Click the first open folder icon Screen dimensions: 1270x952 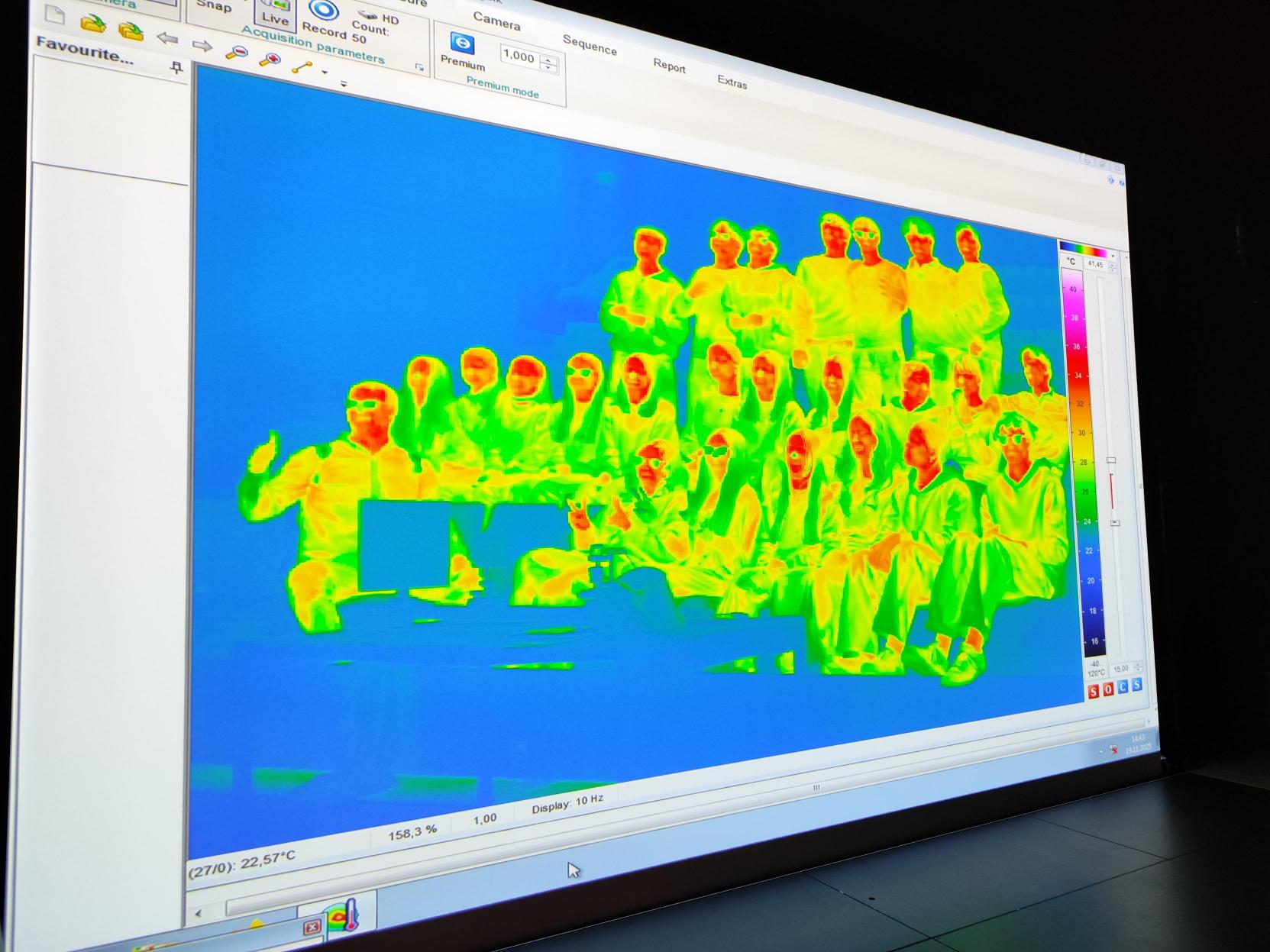tap(92, 24)
